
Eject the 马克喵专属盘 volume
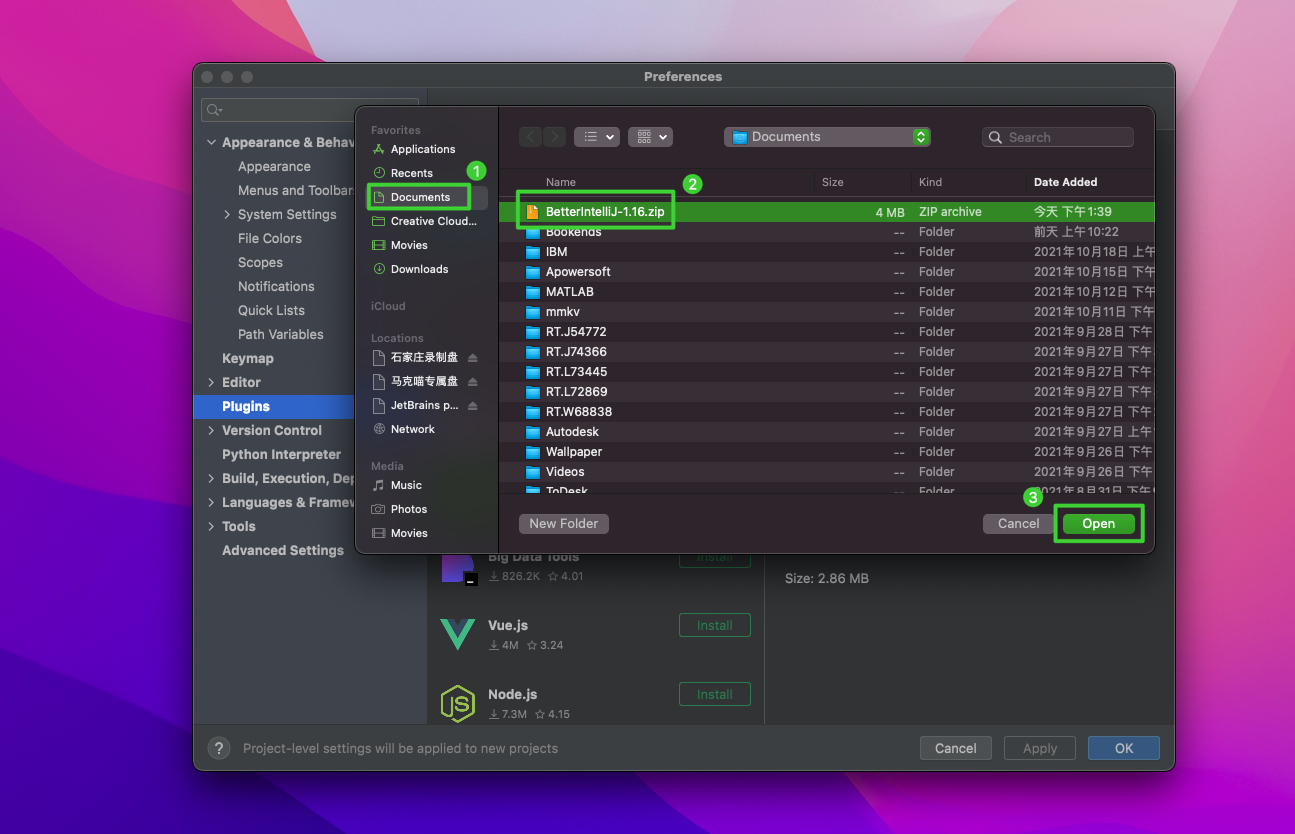pos(473,382)
